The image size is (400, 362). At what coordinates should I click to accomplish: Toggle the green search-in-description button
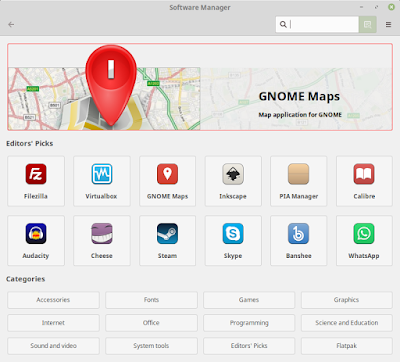(368, 24)
